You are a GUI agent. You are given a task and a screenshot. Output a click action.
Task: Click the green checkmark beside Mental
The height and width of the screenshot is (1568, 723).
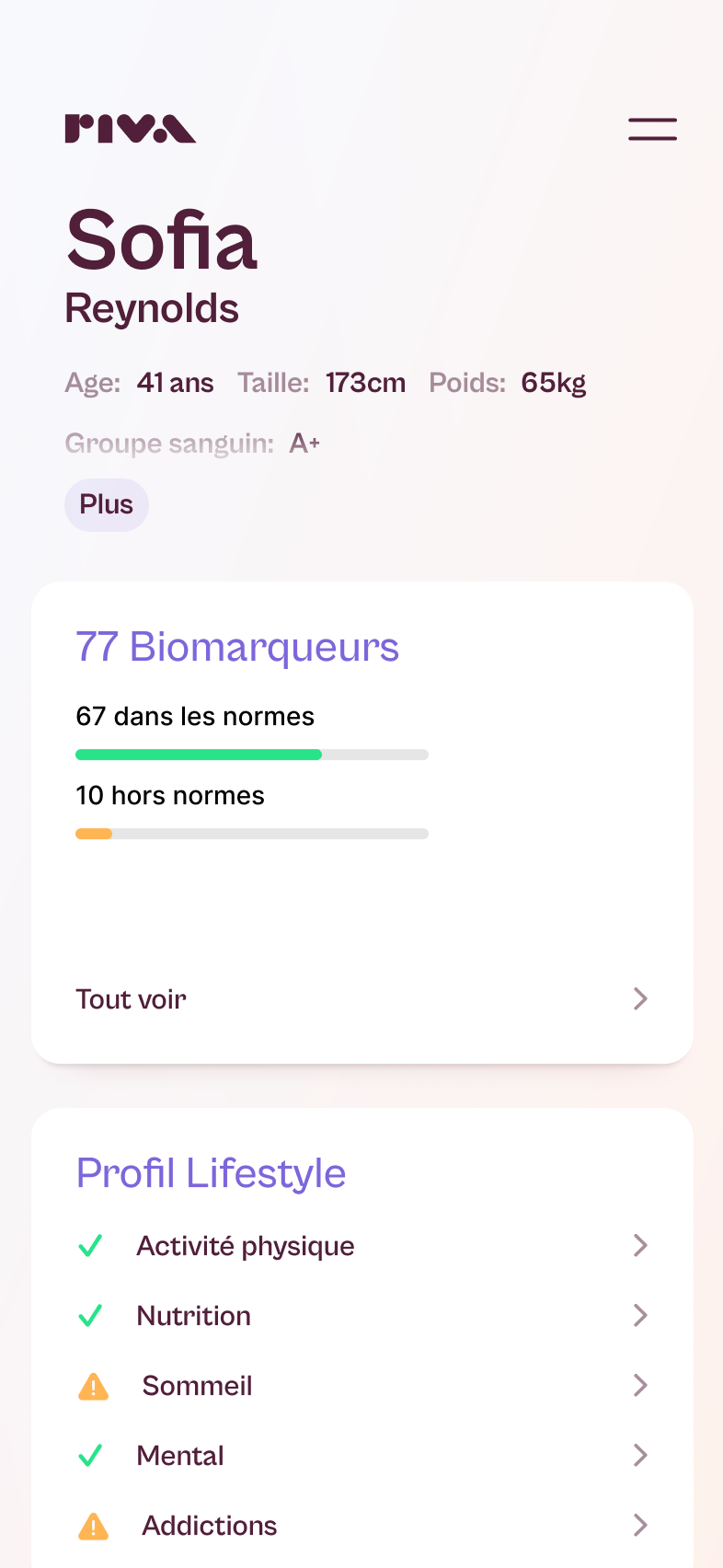90,1456
